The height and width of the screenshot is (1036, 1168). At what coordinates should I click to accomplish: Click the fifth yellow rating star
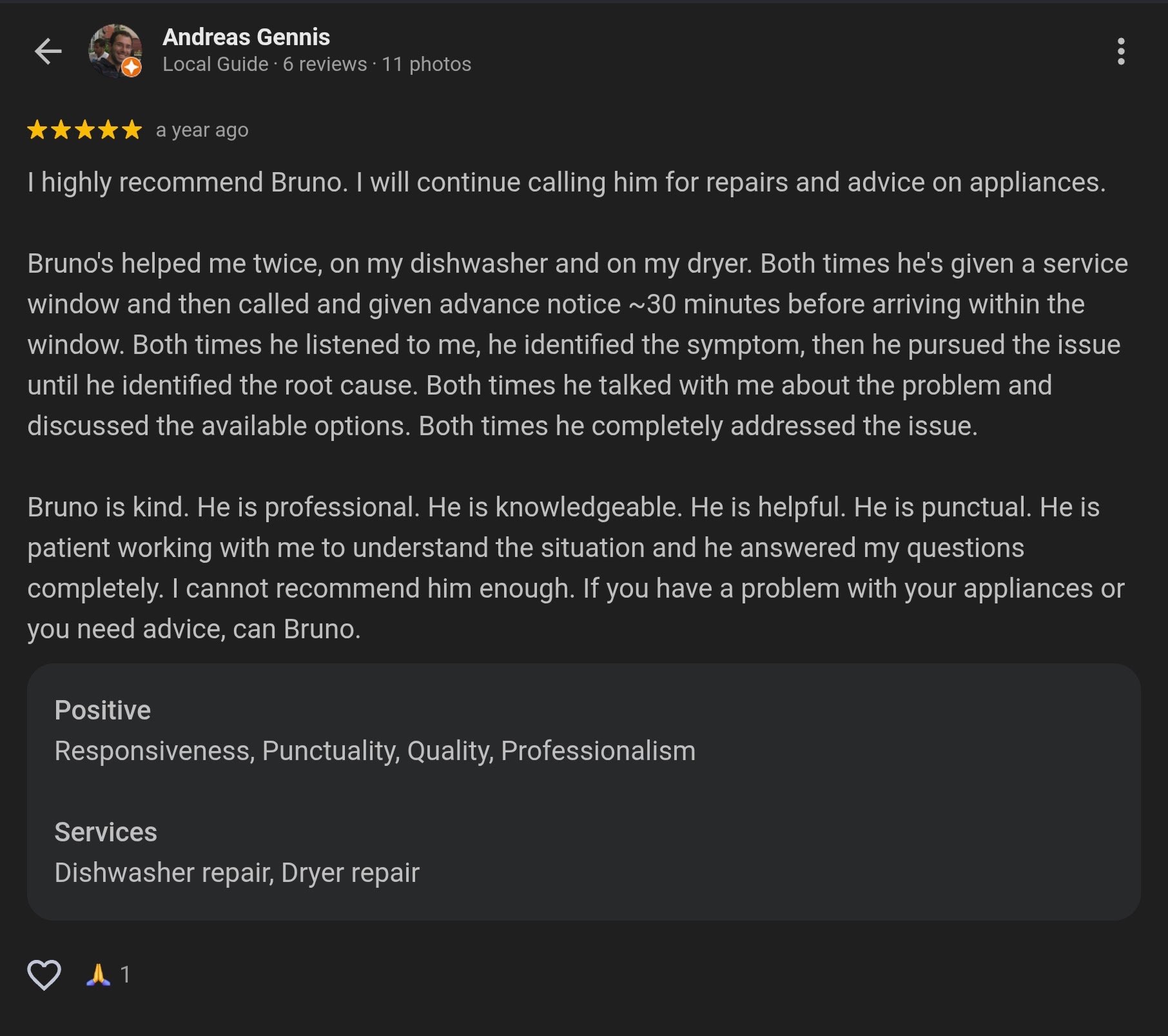(131, 130)
